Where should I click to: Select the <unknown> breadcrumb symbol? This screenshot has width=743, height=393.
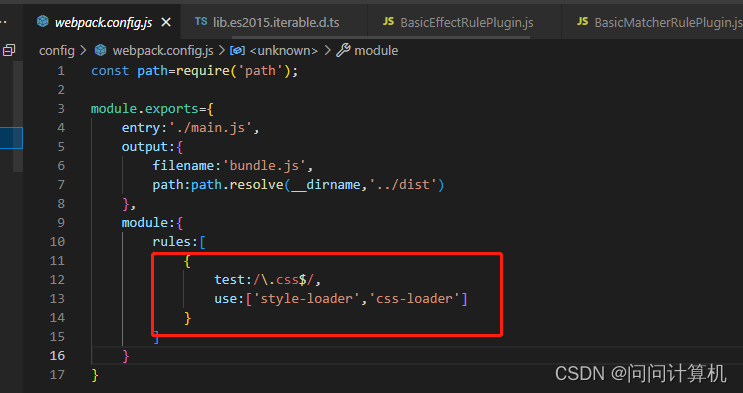click(x=283, y=50)
